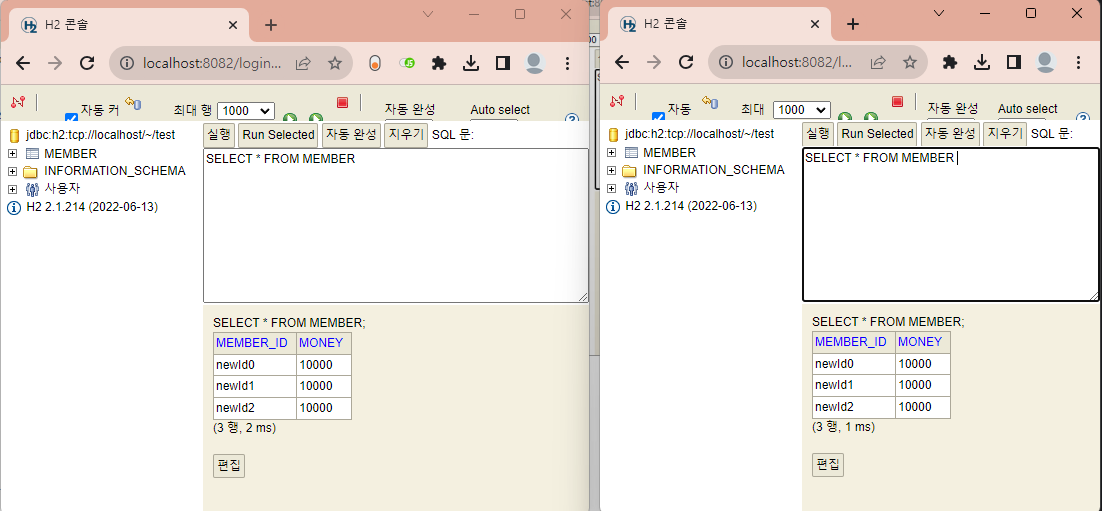Viewport: 1102px width, 511px height.
Task: Open max rows 1000 dropdown in right window
Action: pos(802,110)
